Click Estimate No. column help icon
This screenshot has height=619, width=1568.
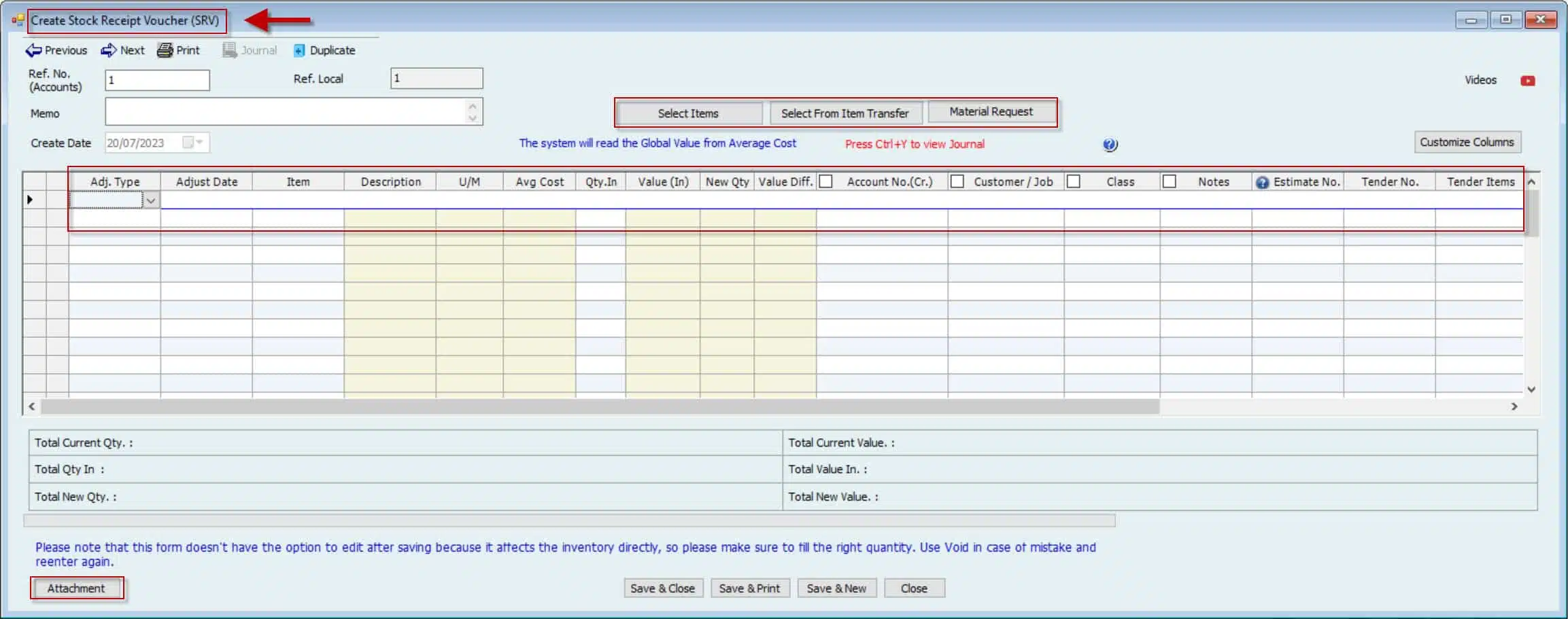click(x=1262, y=182)
